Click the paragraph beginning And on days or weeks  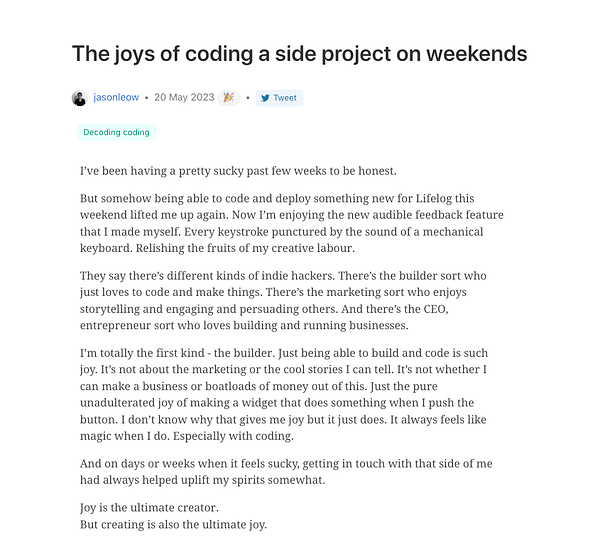pos(286,472)
